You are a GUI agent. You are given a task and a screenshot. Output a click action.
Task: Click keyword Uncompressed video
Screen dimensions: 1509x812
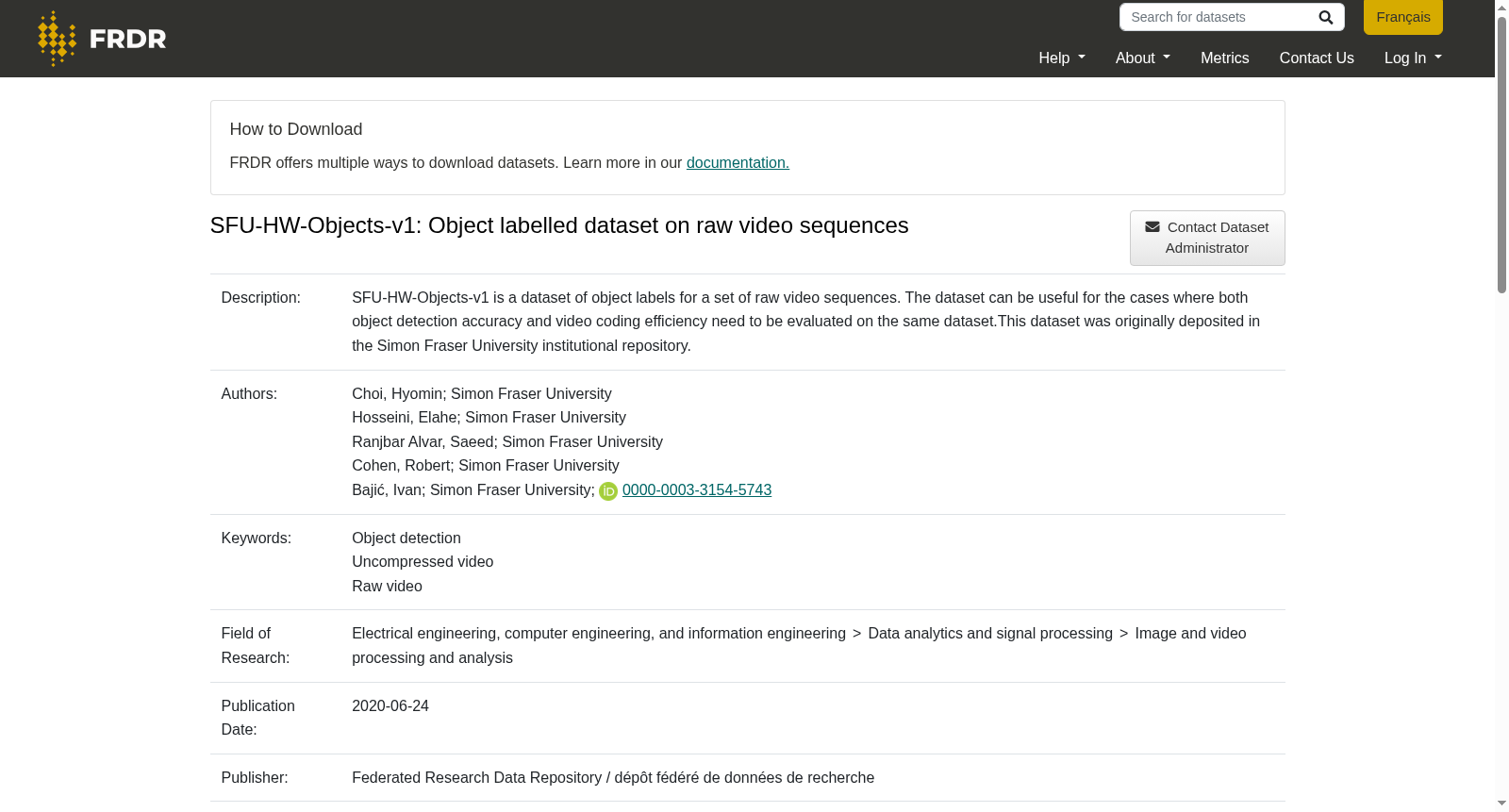coord(423,561)
